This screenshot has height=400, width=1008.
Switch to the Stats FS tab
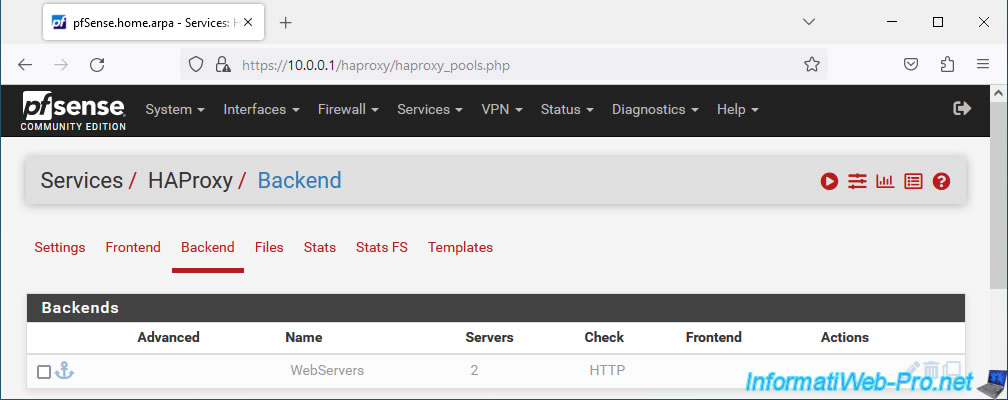pos(382,248)
